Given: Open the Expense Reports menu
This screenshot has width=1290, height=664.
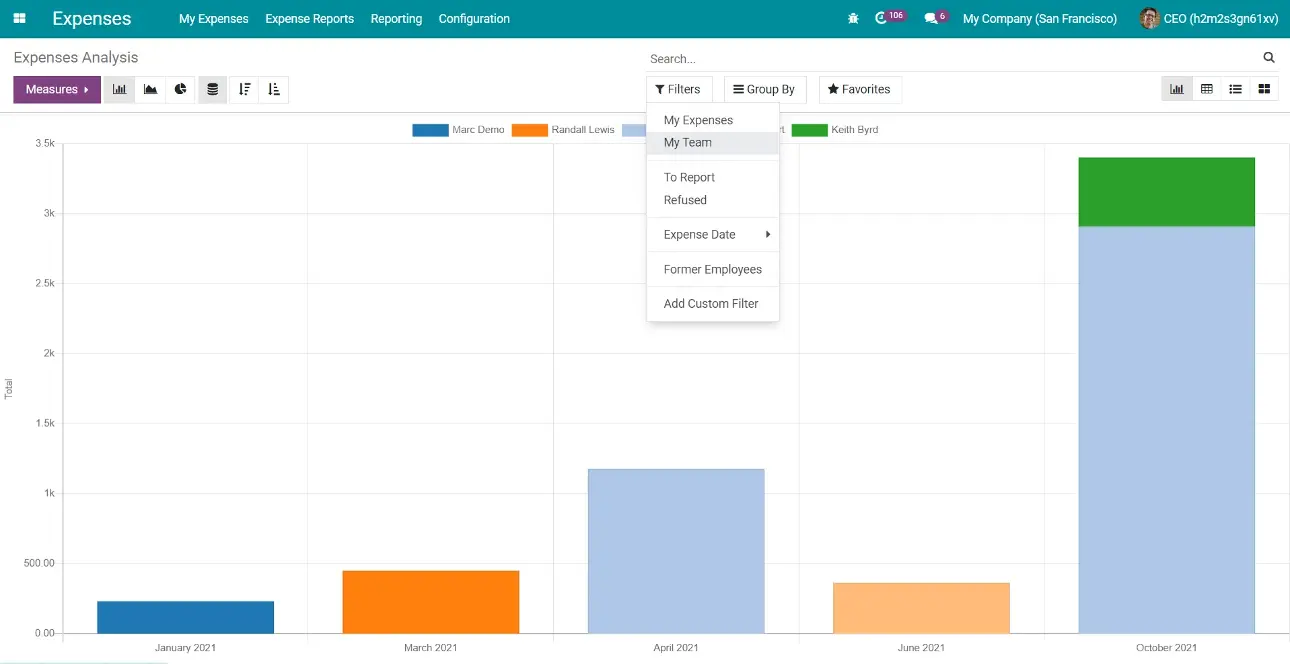Looking at the screenshot, I should [309, 19].
